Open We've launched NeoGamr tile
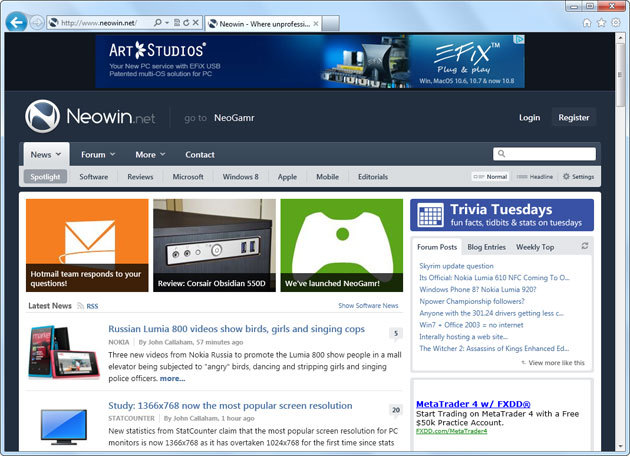This screenshot has height=456, width=630. click(342, 245)
